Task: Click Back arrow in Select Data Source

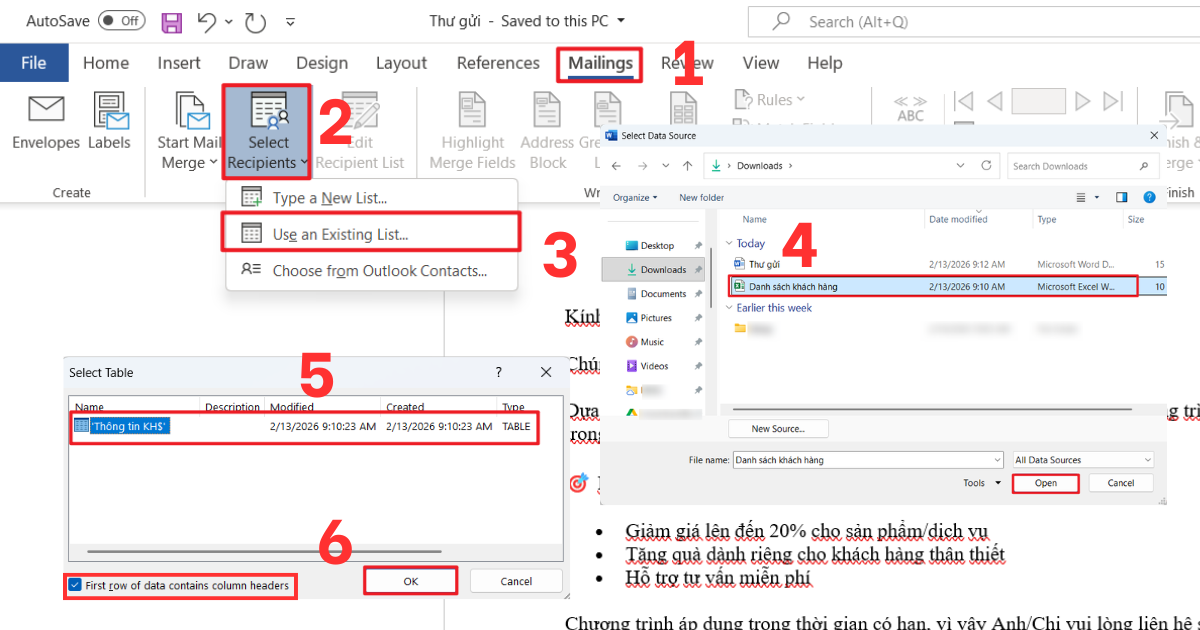Action: tap(618, 165)
